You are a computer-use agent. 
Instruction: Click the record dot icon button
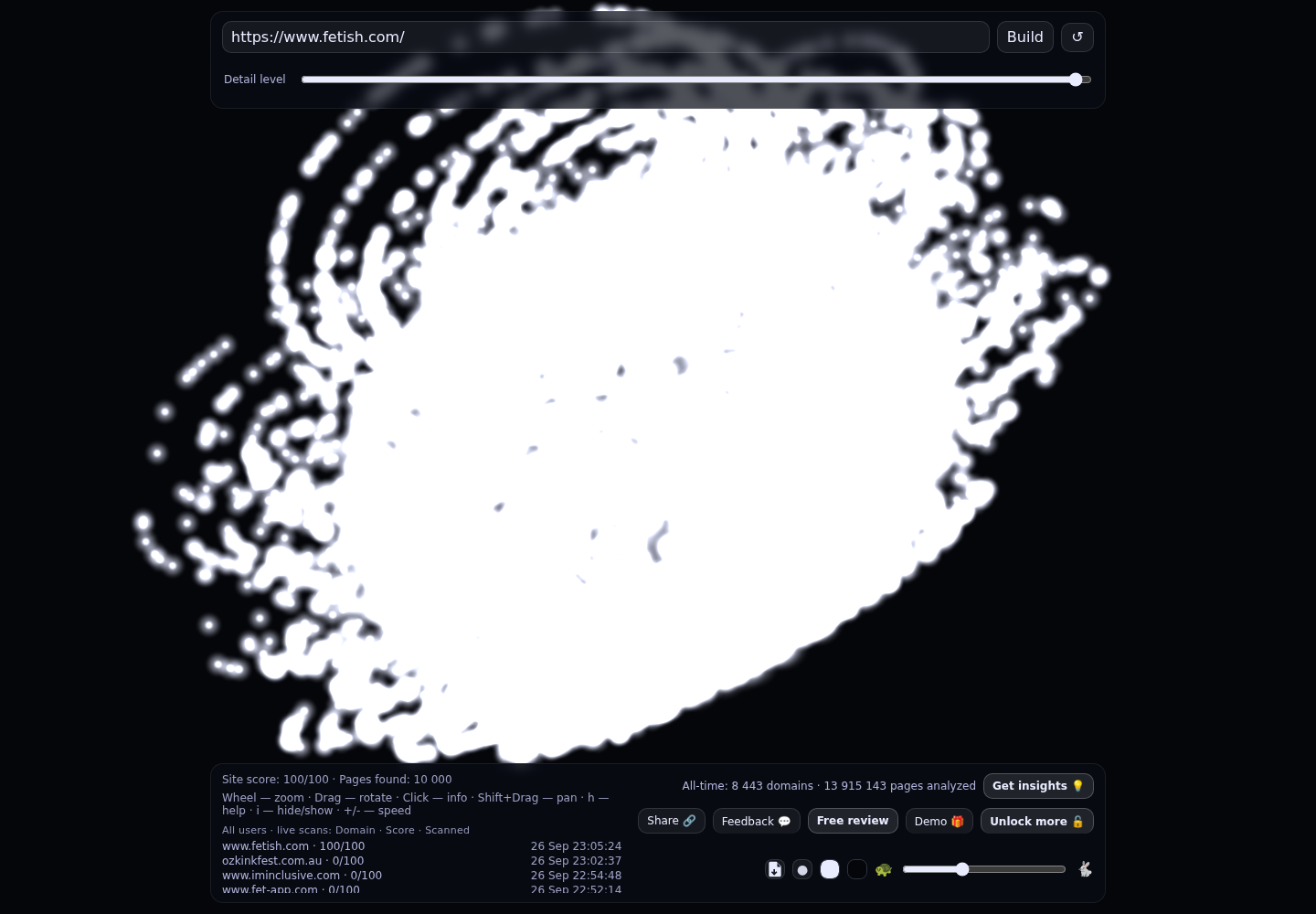coord(802,869)
